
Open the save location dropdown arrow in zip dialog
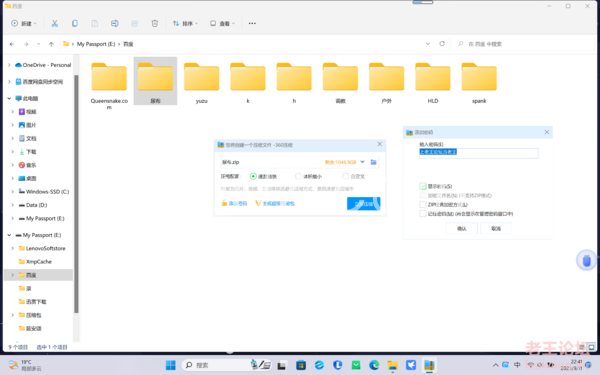pyautogui.click(x=362, y=162)
